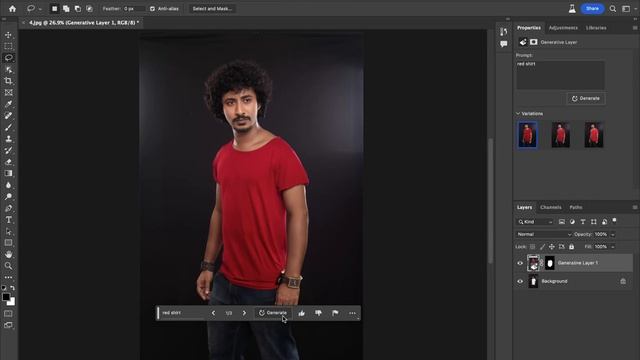Toggle Lock All padlock in Layers
The height and width of the screenshot is (360, 640).
(x=571, y=247)
